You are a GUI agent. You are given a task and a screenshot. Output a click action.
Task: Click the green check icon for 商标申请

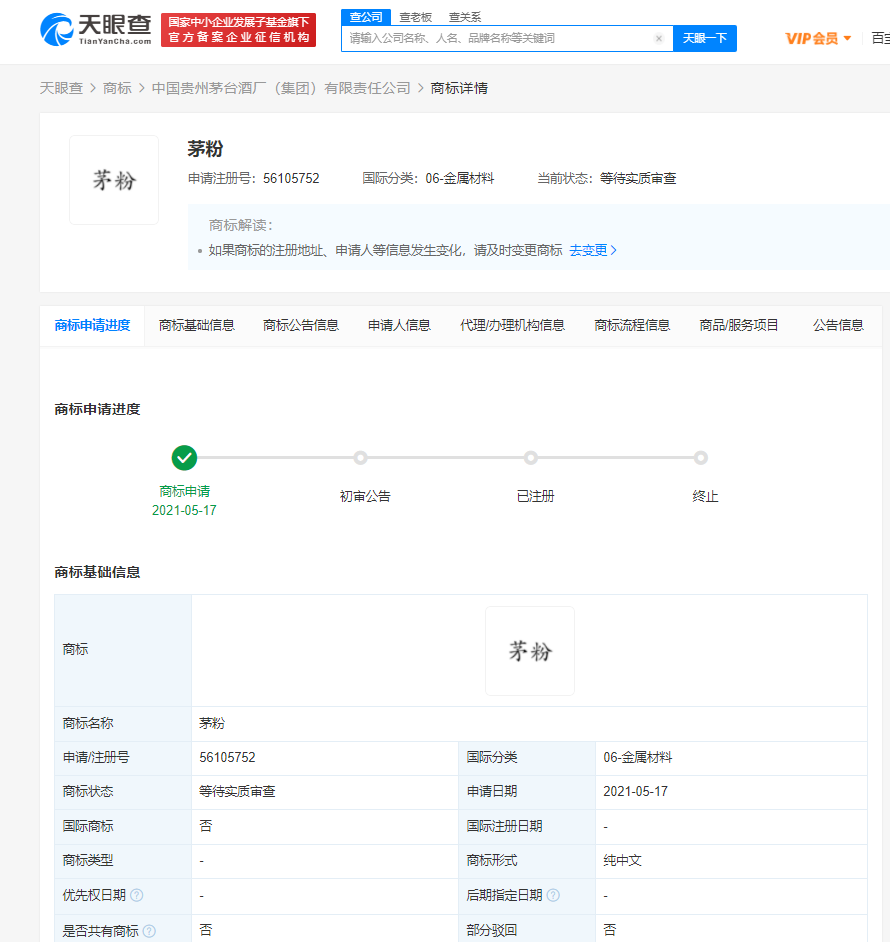click(x=184, y=458)
